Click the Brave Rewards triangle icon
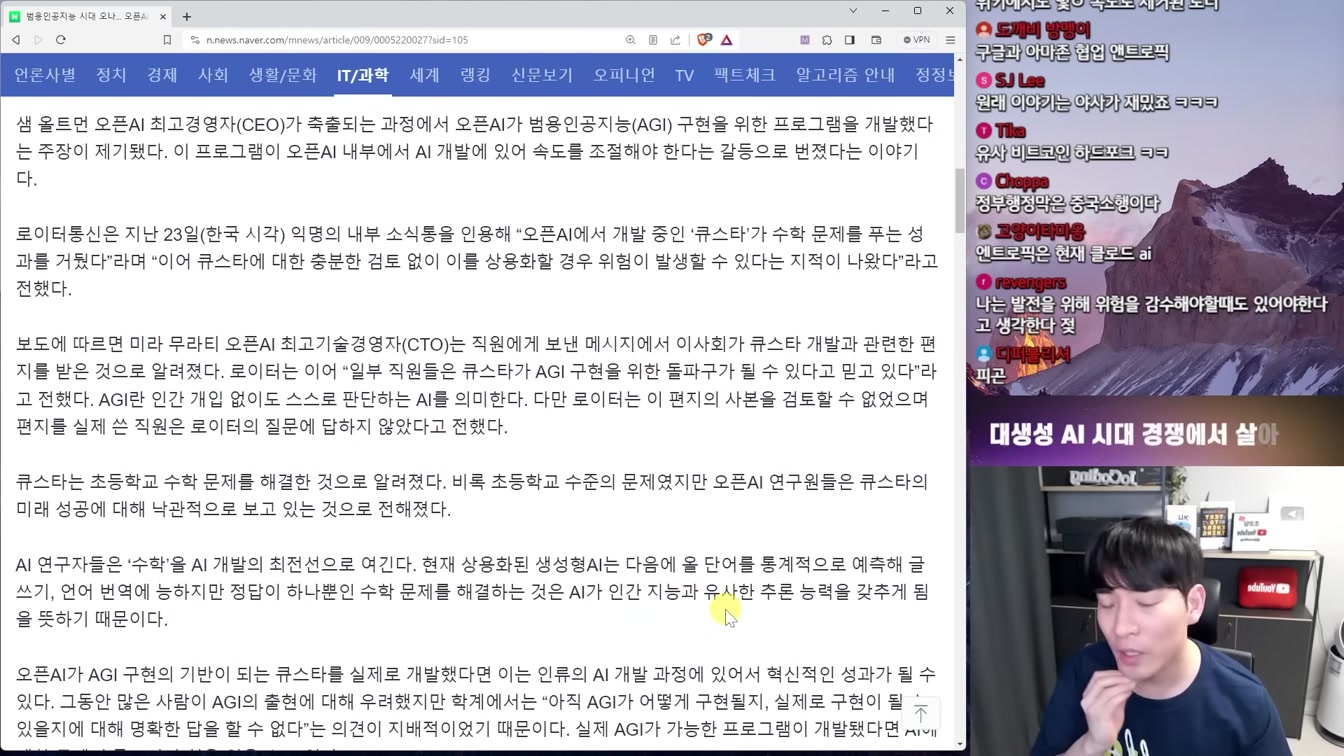1344x756 pixels. coord(727,40)
